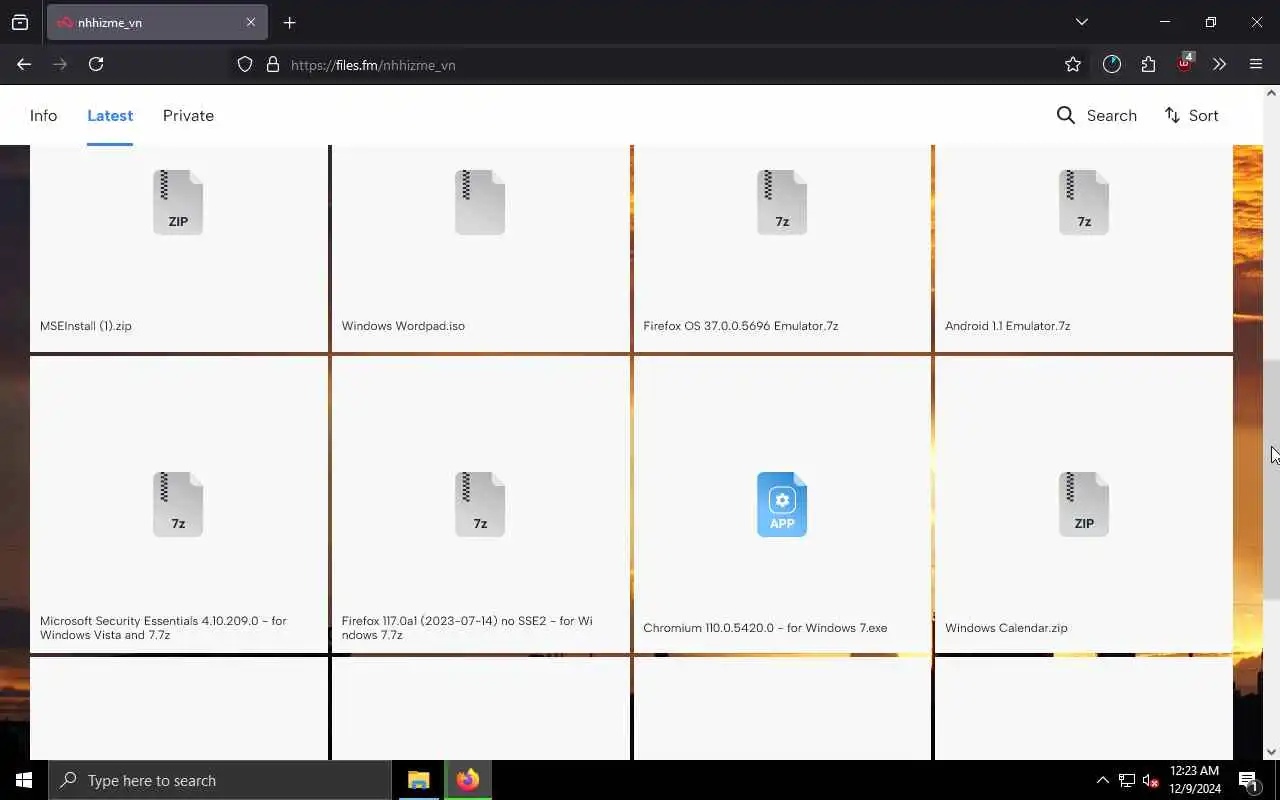The image size is (1280, 800).
Task: Close the nhhizme_vn tab
Action: coord(251,22)
